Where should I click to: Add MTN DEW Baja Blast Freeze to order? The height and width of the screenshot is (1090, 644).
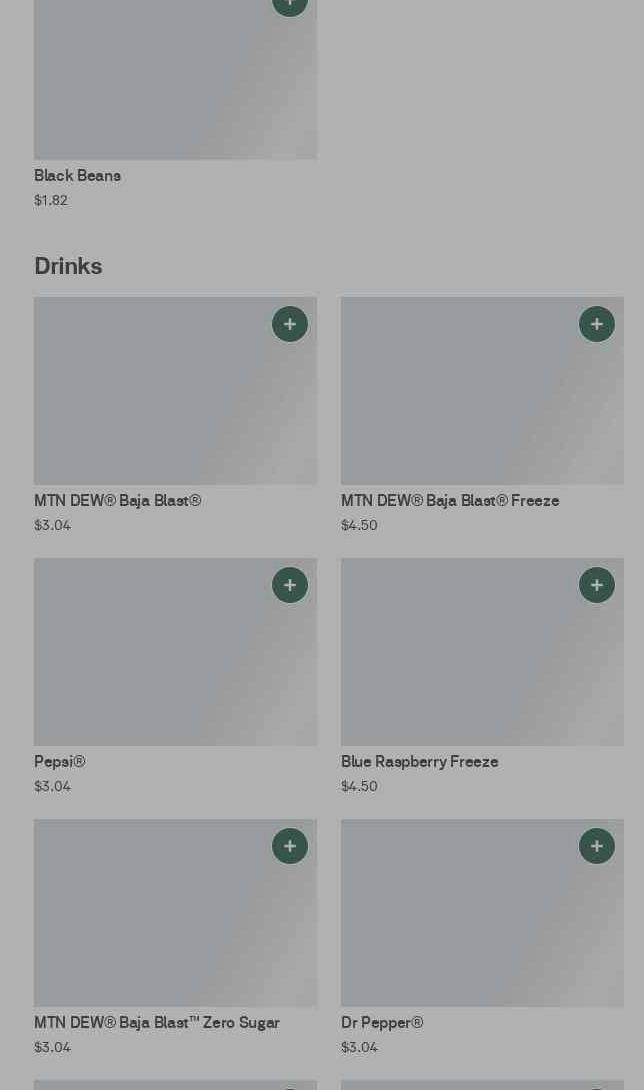pyautogui.click(x=597, y=324)
